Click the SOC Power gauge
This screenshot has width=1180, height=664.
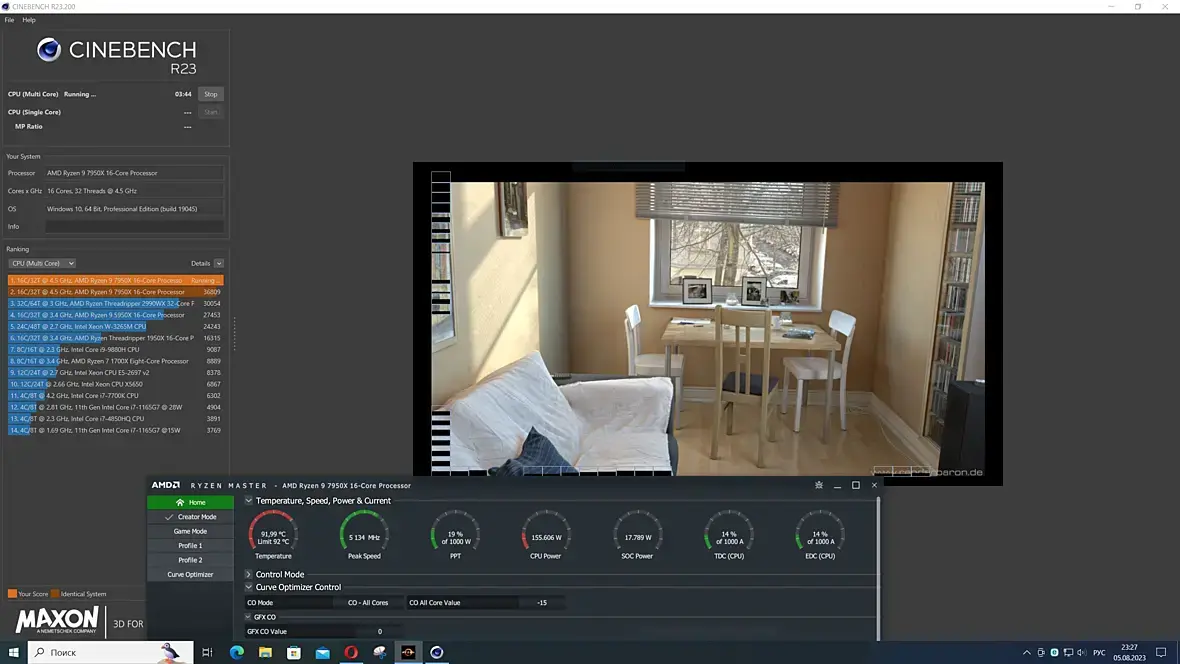click(637, 535)
